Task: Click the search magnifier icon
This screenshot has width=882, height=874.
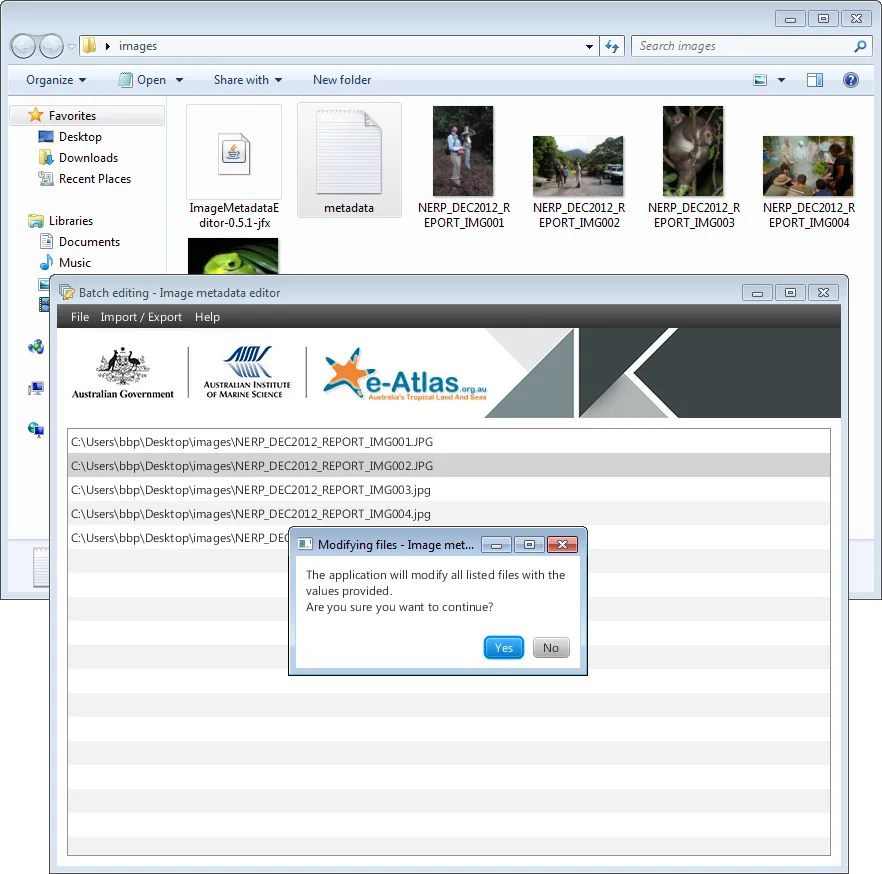Action: [x=860, y=46]
